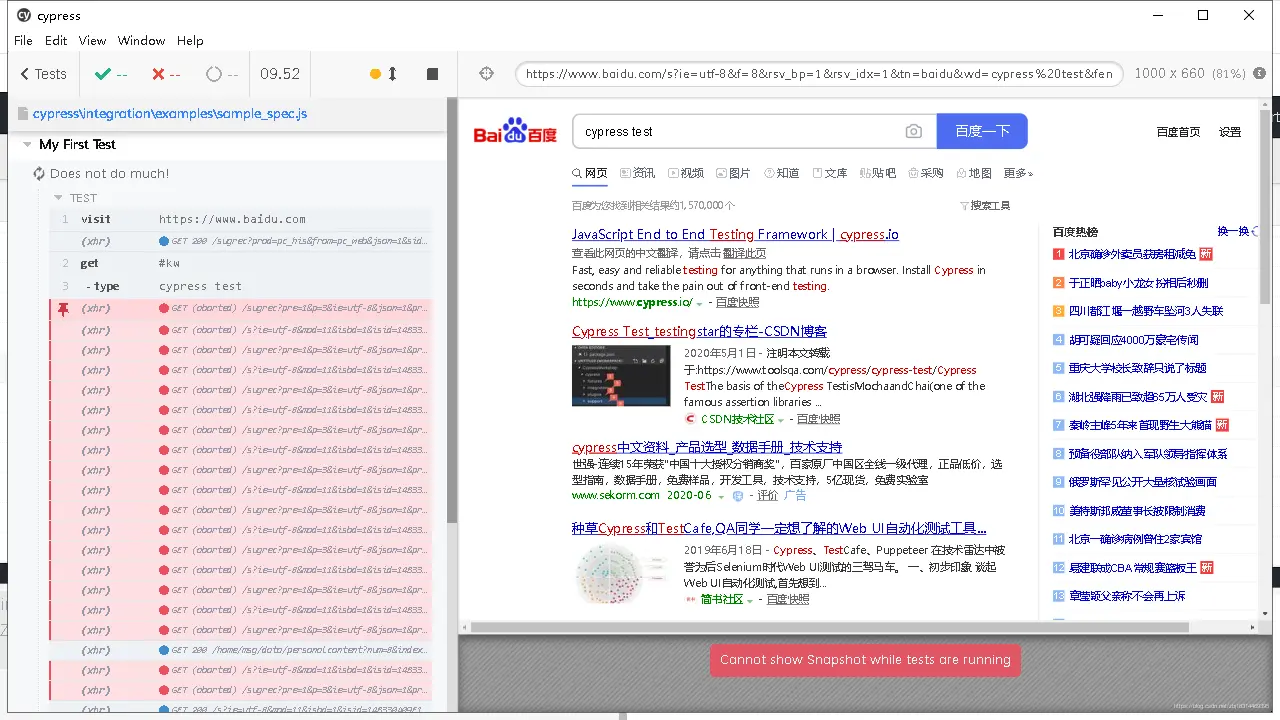Open image search via the camera icon
Image resolution: width=1280 pixels, height=720 pixels.
pos(913,131)
